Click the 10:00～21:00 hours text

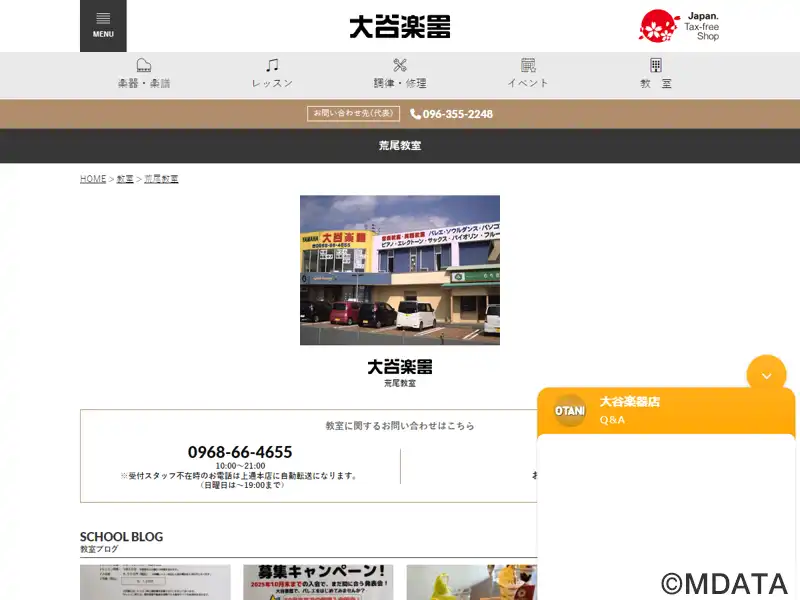coord(240,466)
